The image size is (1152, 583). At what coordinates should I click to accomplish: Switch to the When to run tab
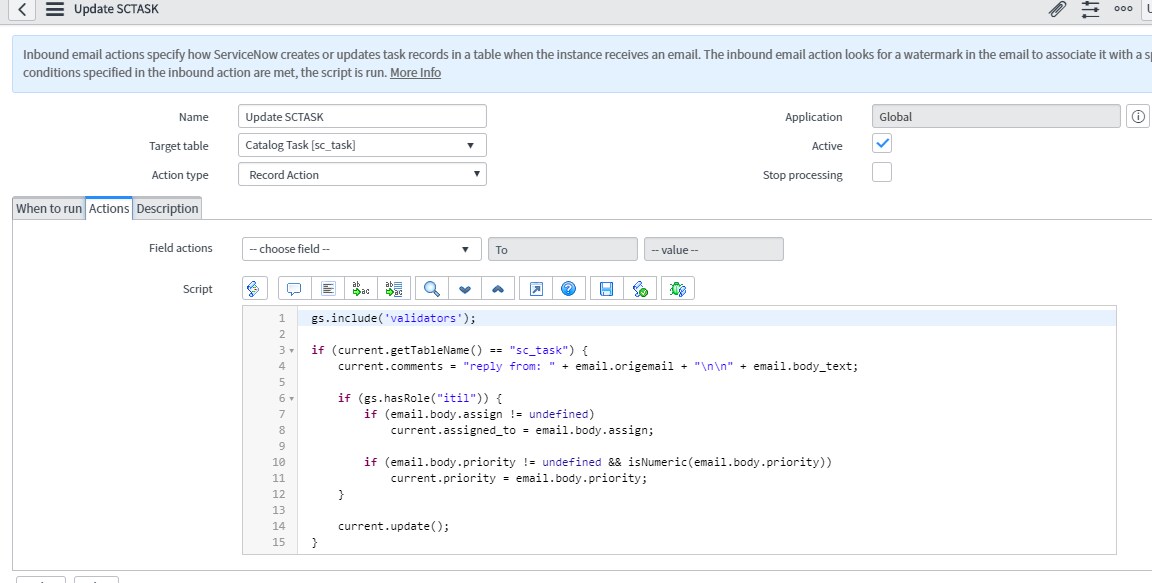coord(49,209)
